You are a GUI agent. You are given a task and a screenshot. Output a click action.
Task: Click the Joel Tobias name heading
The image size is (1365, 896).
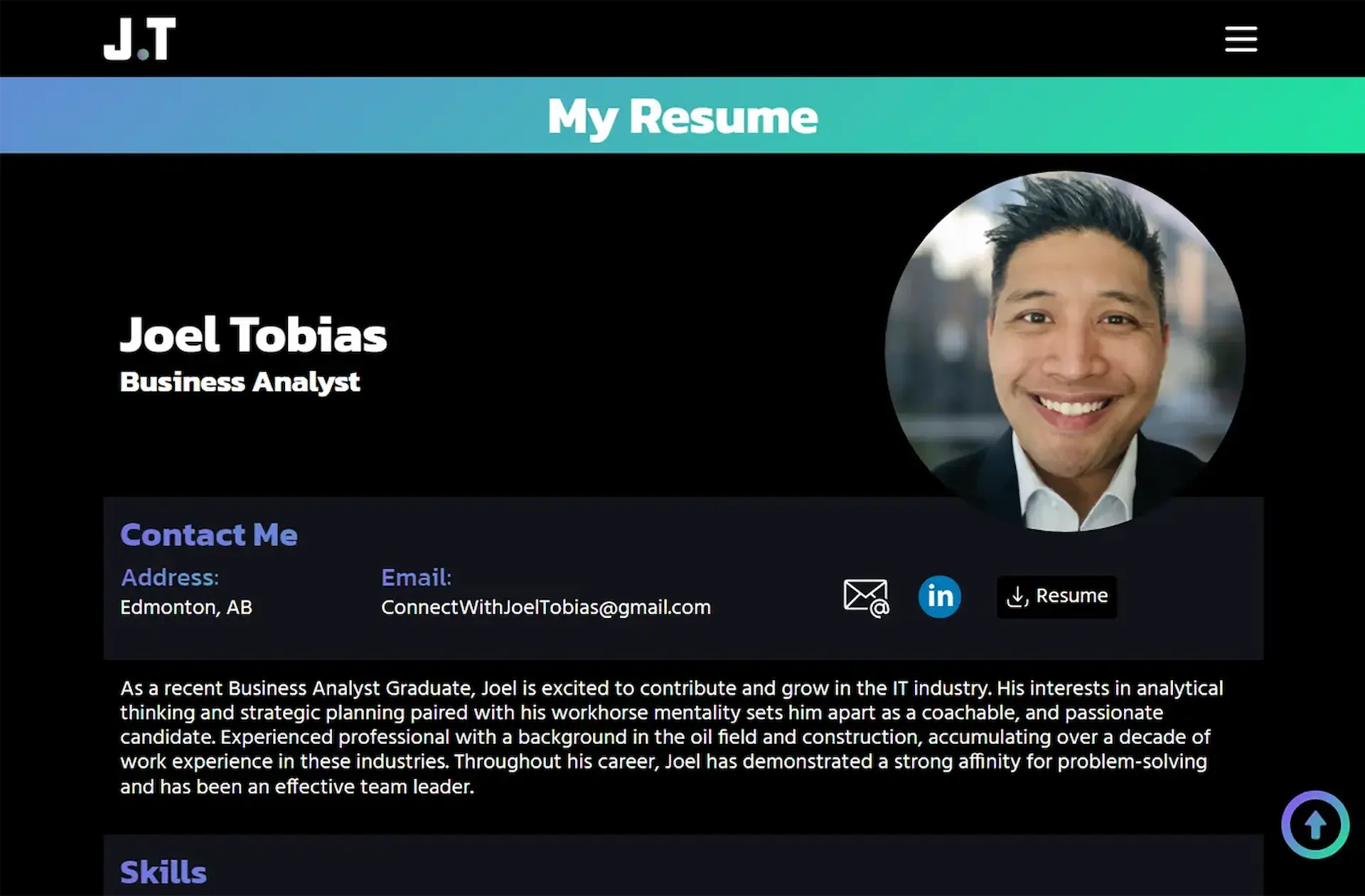(254, 335)
